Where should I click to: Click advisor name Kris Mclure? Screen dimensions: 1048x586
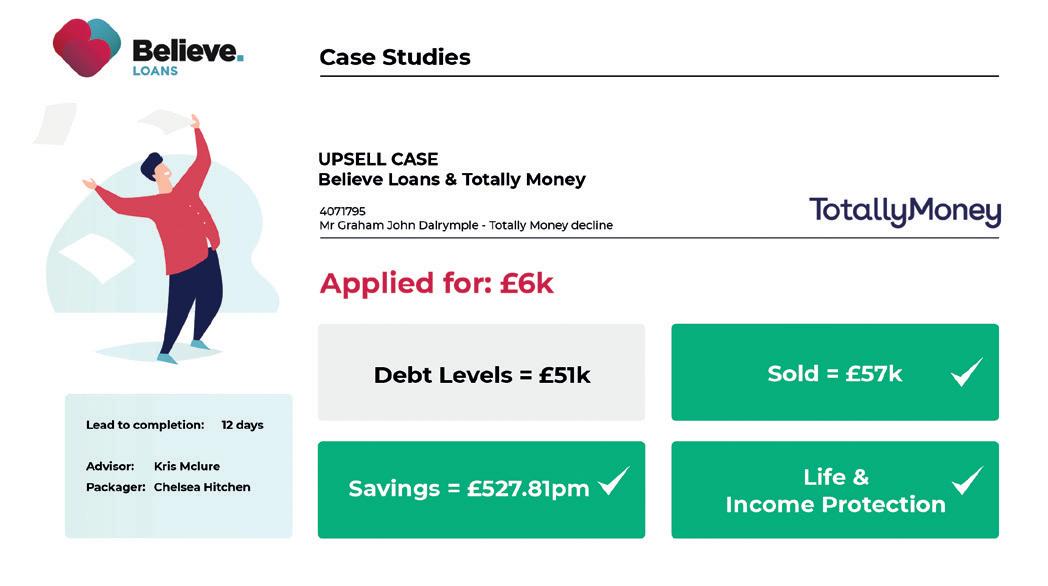tap(186, 466)
